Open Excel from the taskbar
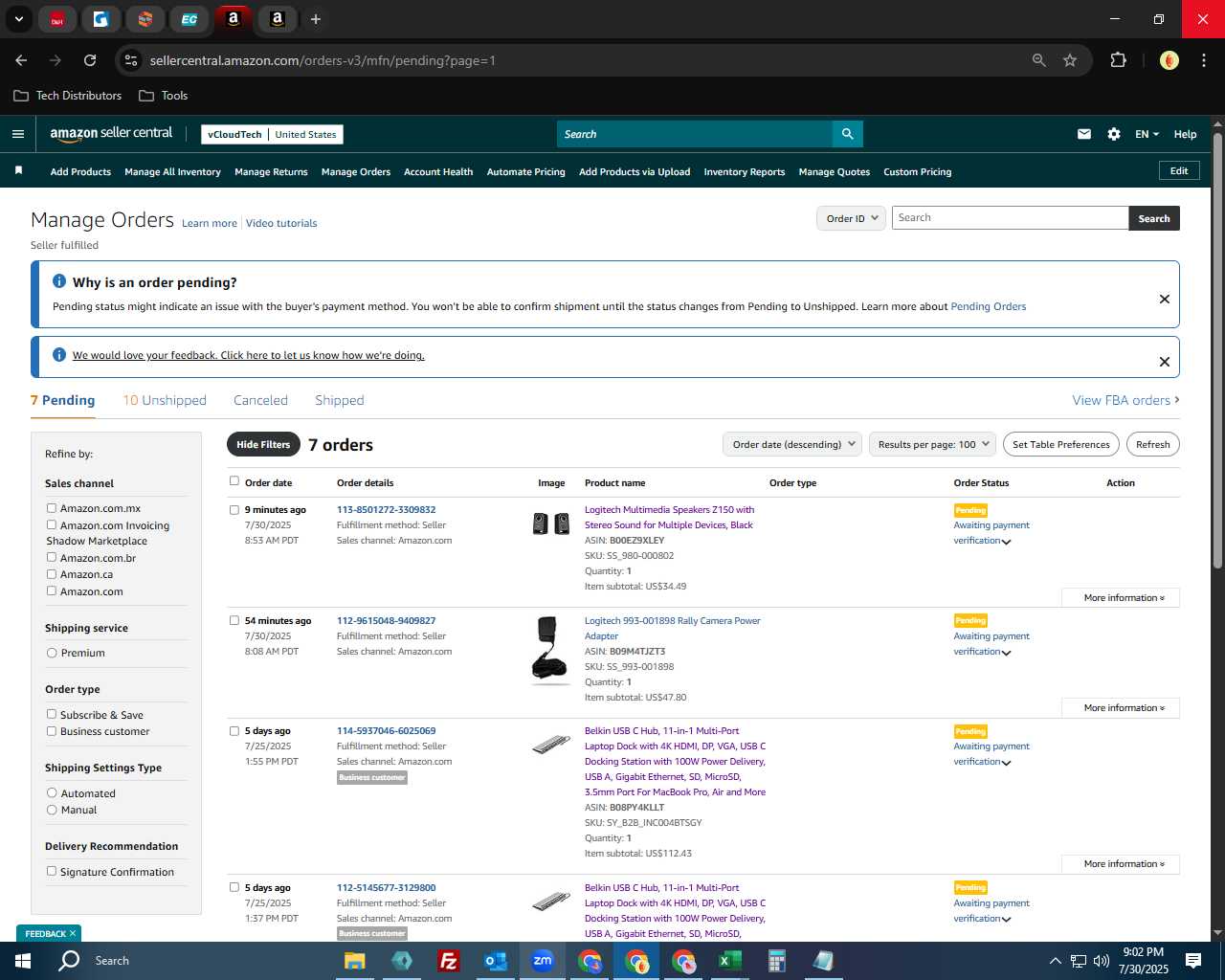The height and width of the screenshot is (980, 1225). coord(730,961)
